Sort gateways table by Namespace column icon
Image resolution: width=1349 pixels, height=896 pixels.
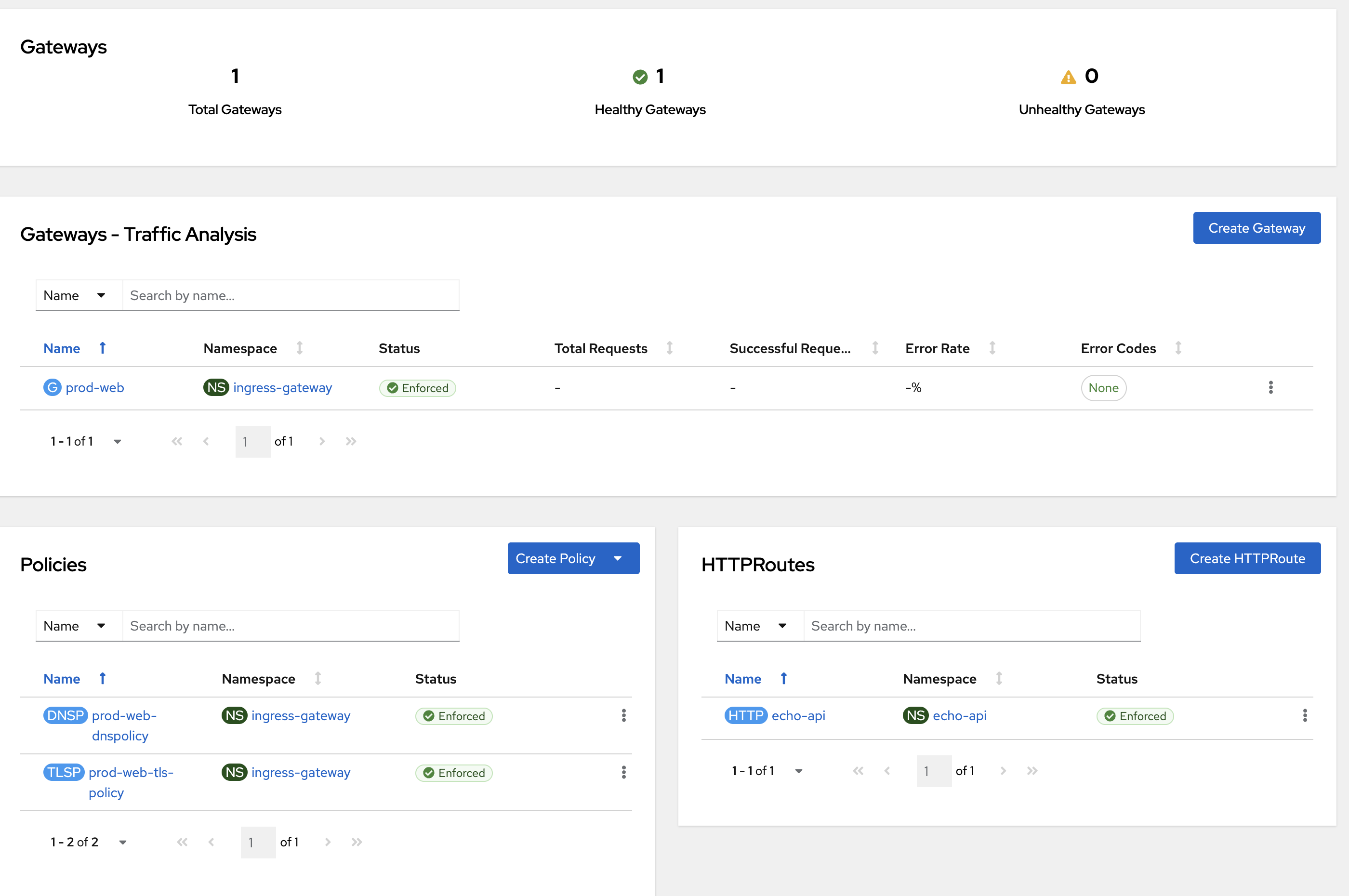click(299, 348)
